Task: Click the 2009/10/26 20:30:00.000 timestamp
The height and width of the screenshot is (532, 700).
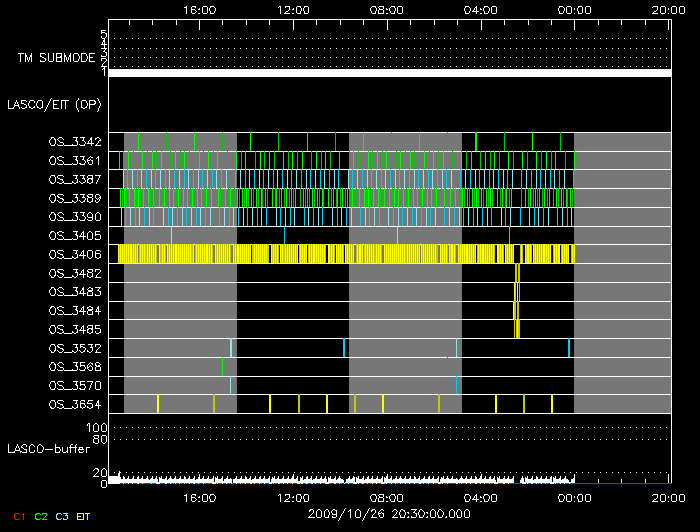Action: (389, 514)
